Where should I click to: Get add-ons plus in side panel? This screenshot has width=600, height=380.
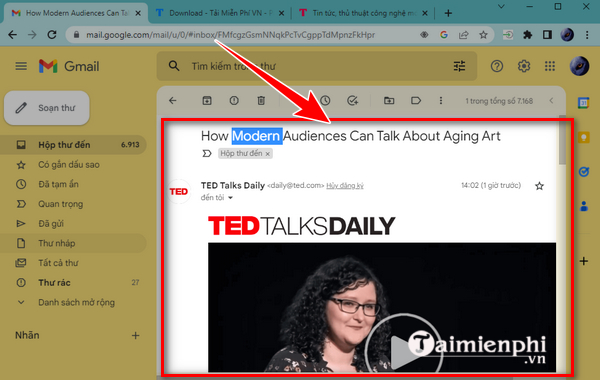click(x=584, y=261)
